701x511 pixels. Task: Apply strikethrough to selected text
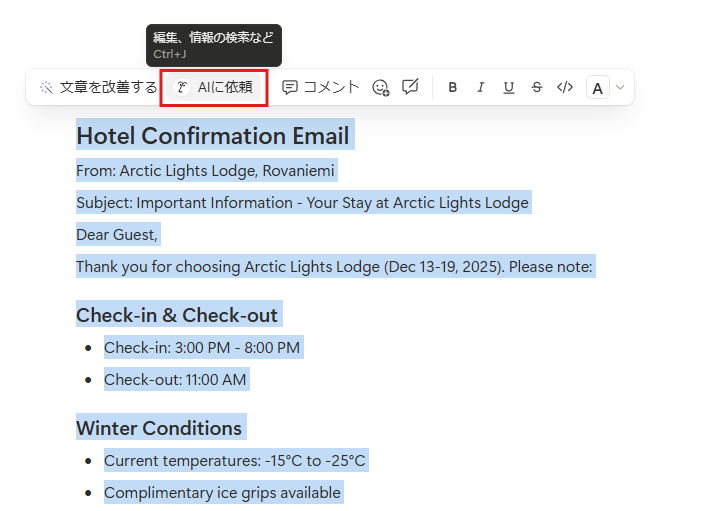[537, 88]
